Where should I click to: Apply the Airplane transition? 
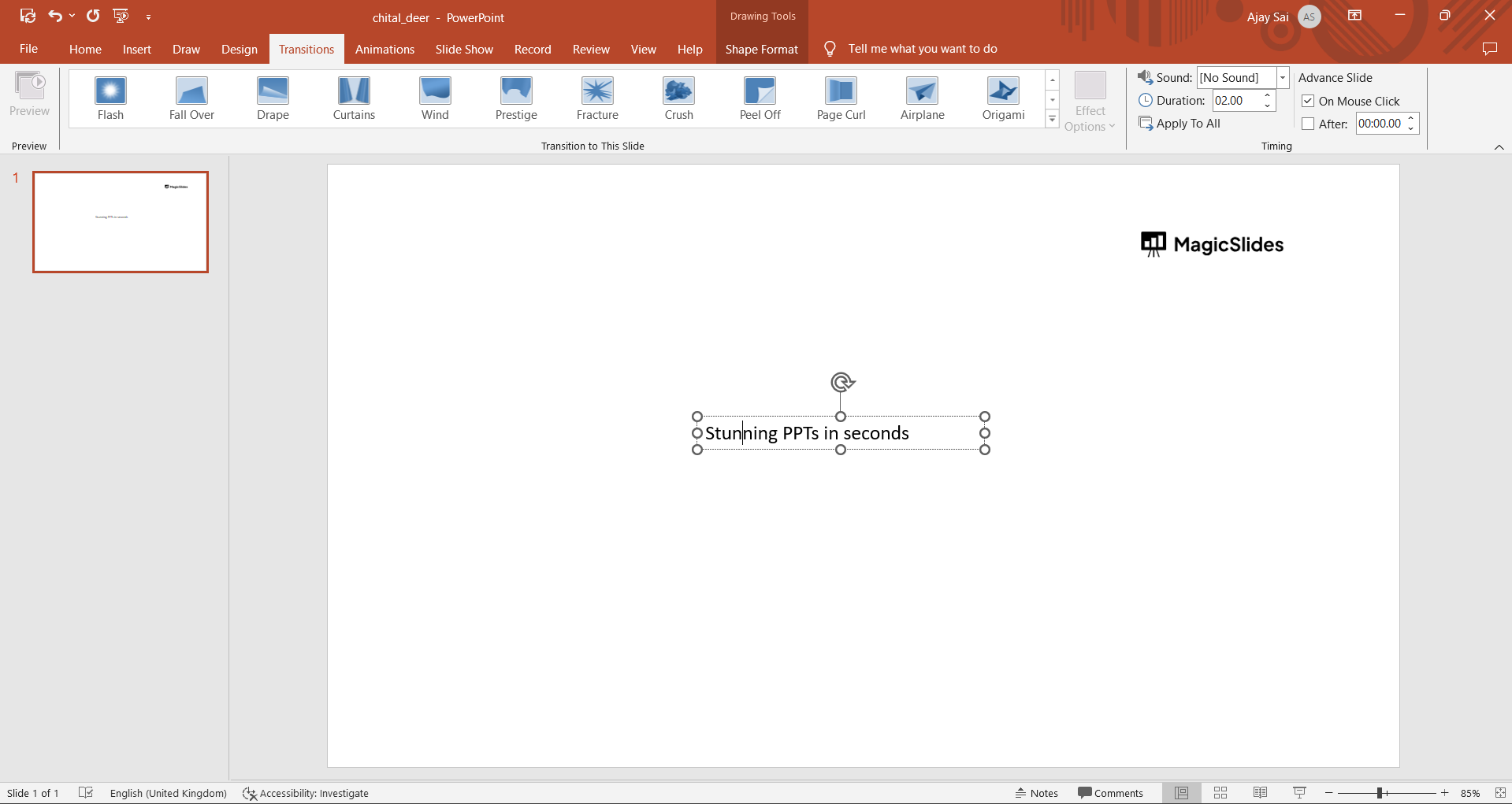pyautogui.click(x=922, y=98)
